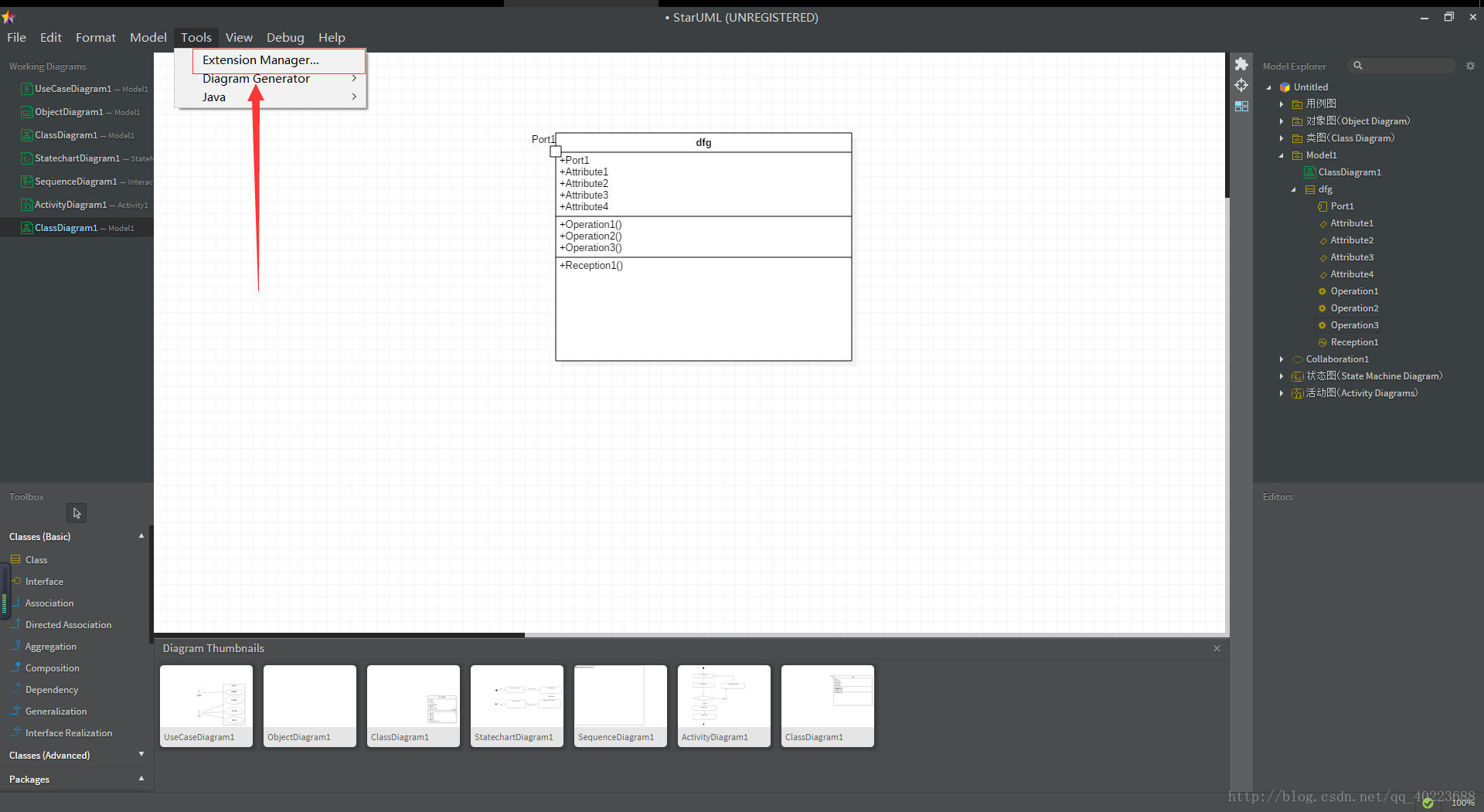Open the Java submenu in Tools
Image resolution: width=1484 pixels, height=812 pixels.
tap(270, 97)
